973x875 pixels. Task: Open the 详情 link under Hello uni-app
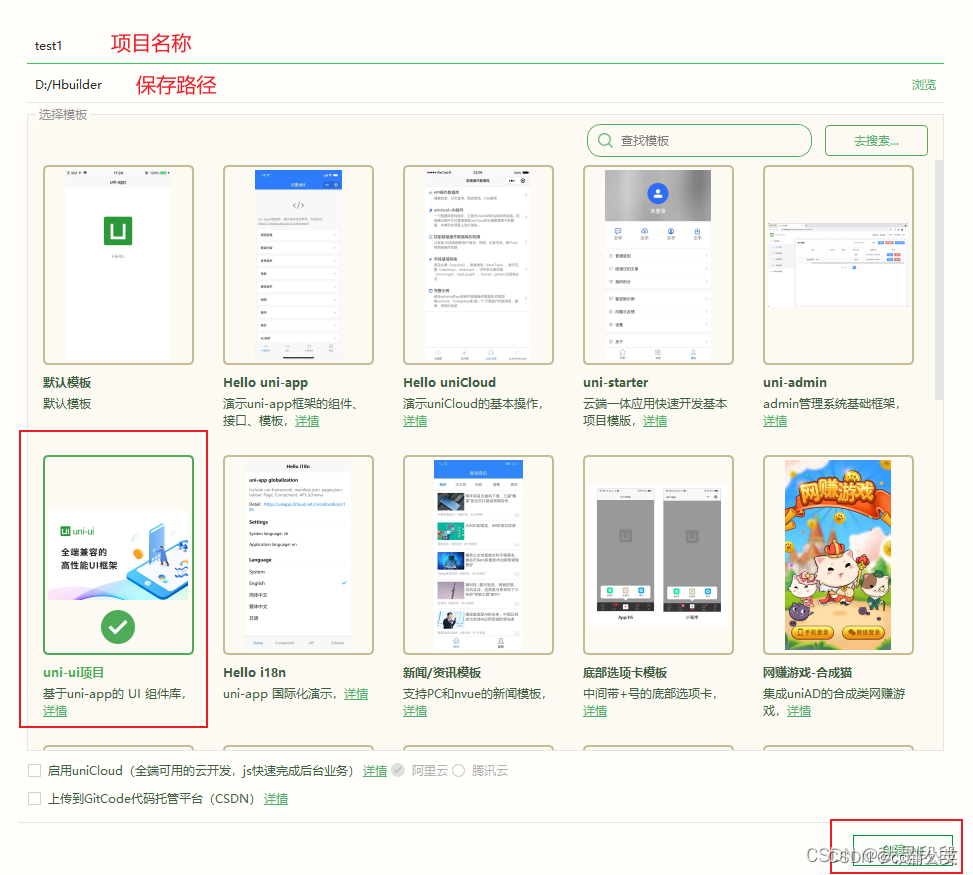pyautogui.click(x=307, y=421)
